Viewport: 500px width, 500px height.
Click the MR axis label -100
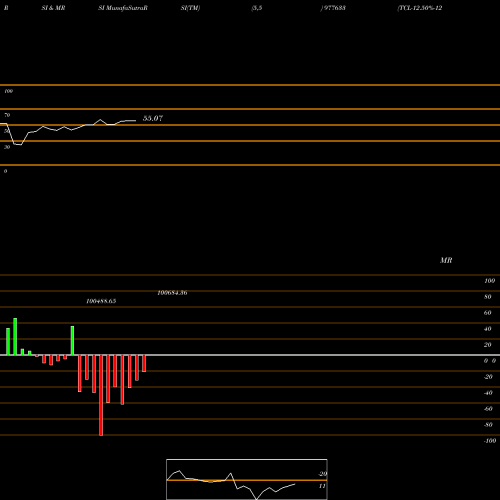tap(490, 441)
